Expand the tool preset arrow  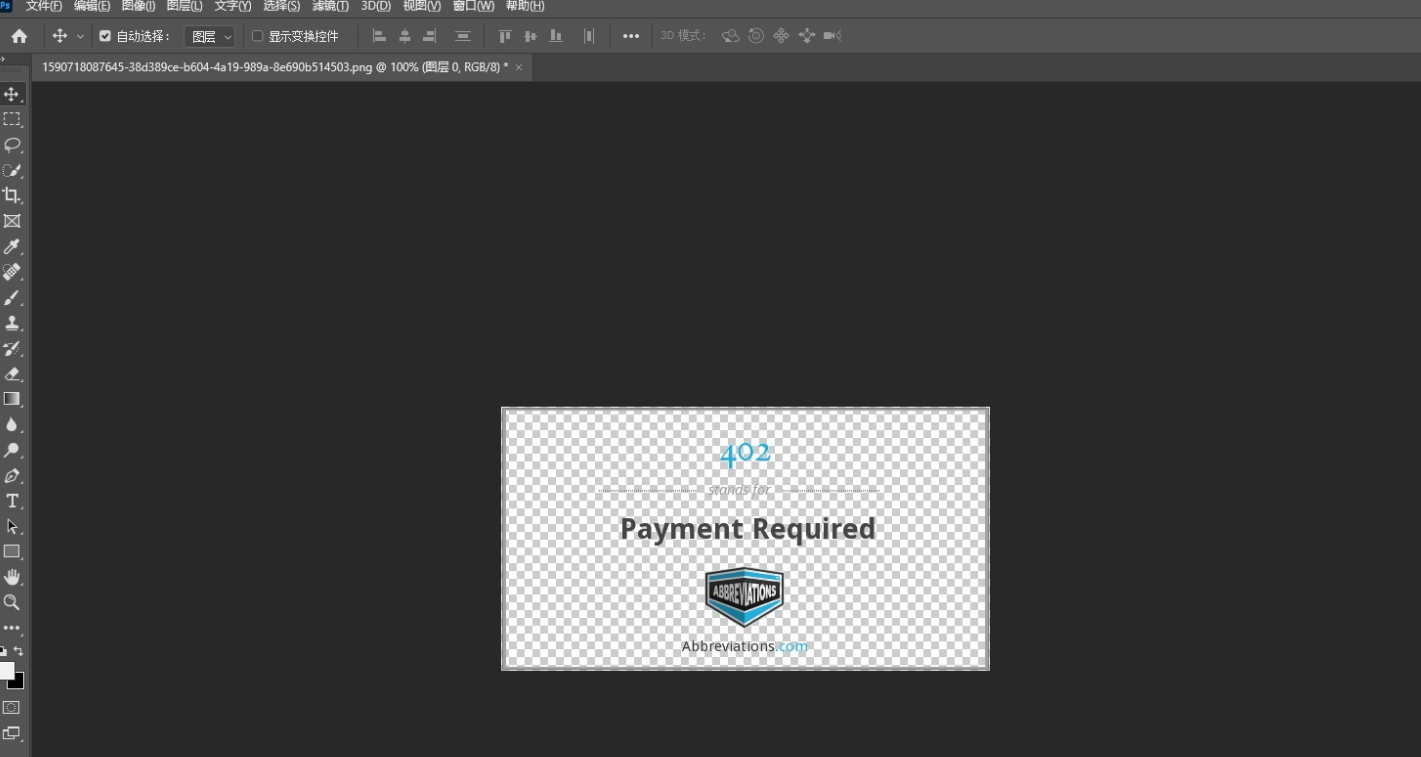[80, 36]
